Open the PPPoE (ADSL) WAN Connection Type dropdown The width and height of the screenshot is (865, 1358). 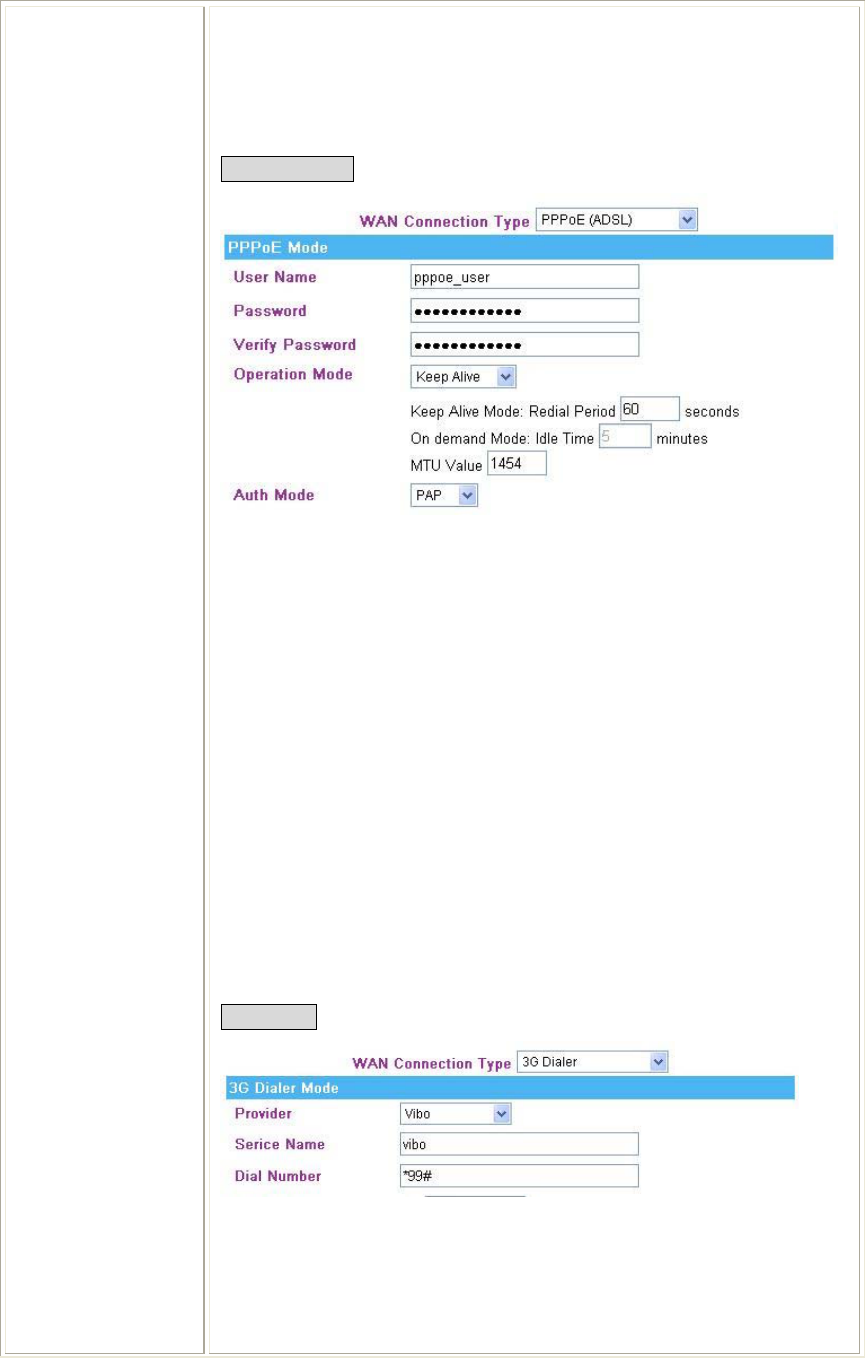(x=616, y=220)
